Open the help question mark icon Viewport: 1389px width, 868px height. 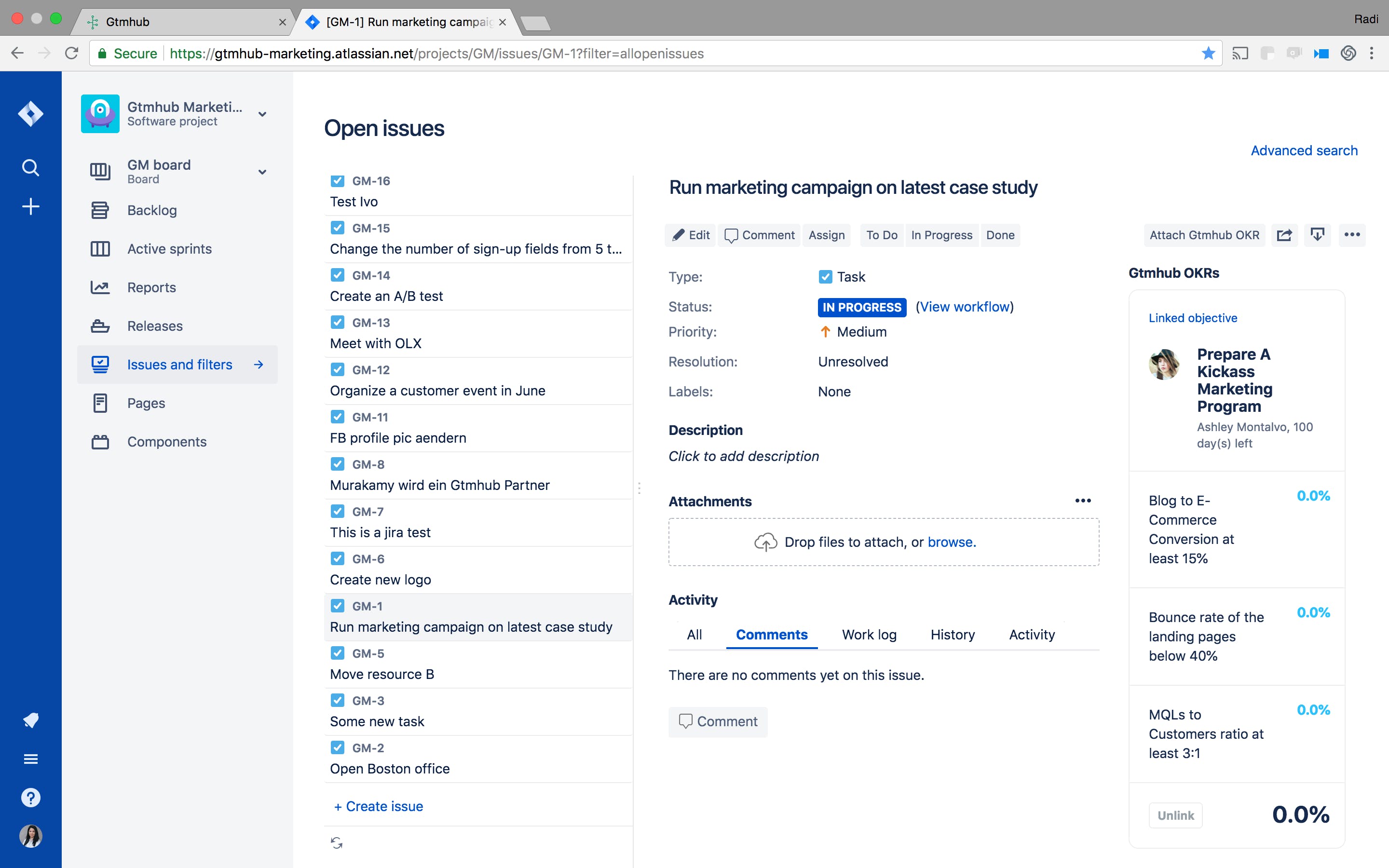pos(30,798)
